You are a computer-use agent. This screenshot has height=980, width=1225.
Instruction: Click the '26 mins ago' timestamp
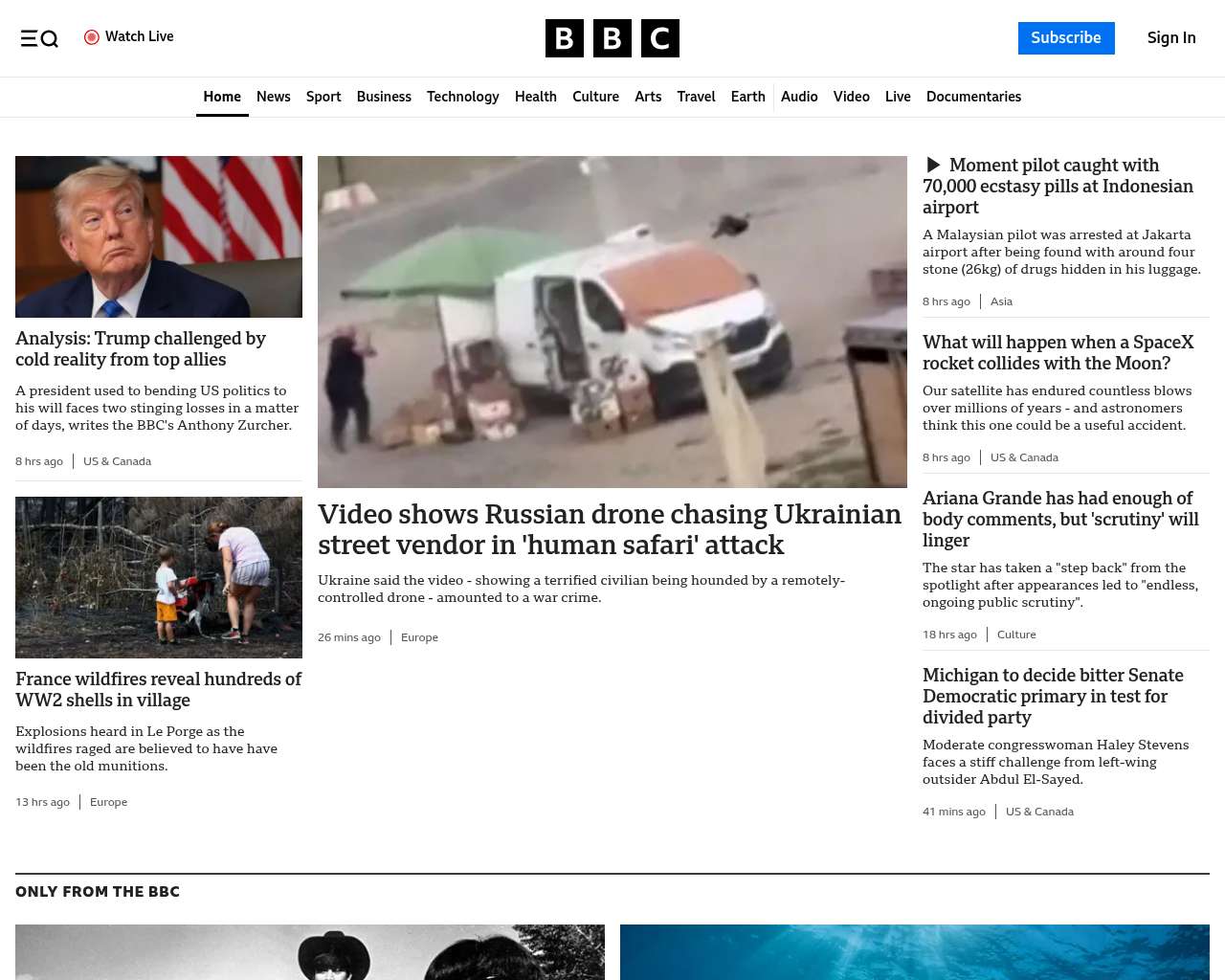click(x=349, y=637)
